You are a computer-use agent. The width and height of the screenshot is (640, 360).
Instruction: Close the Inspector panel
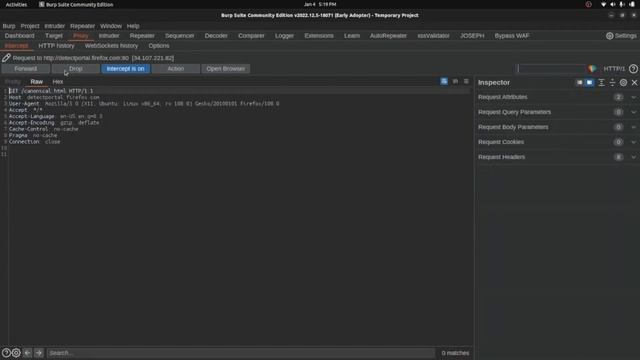(x=634, y=82)
